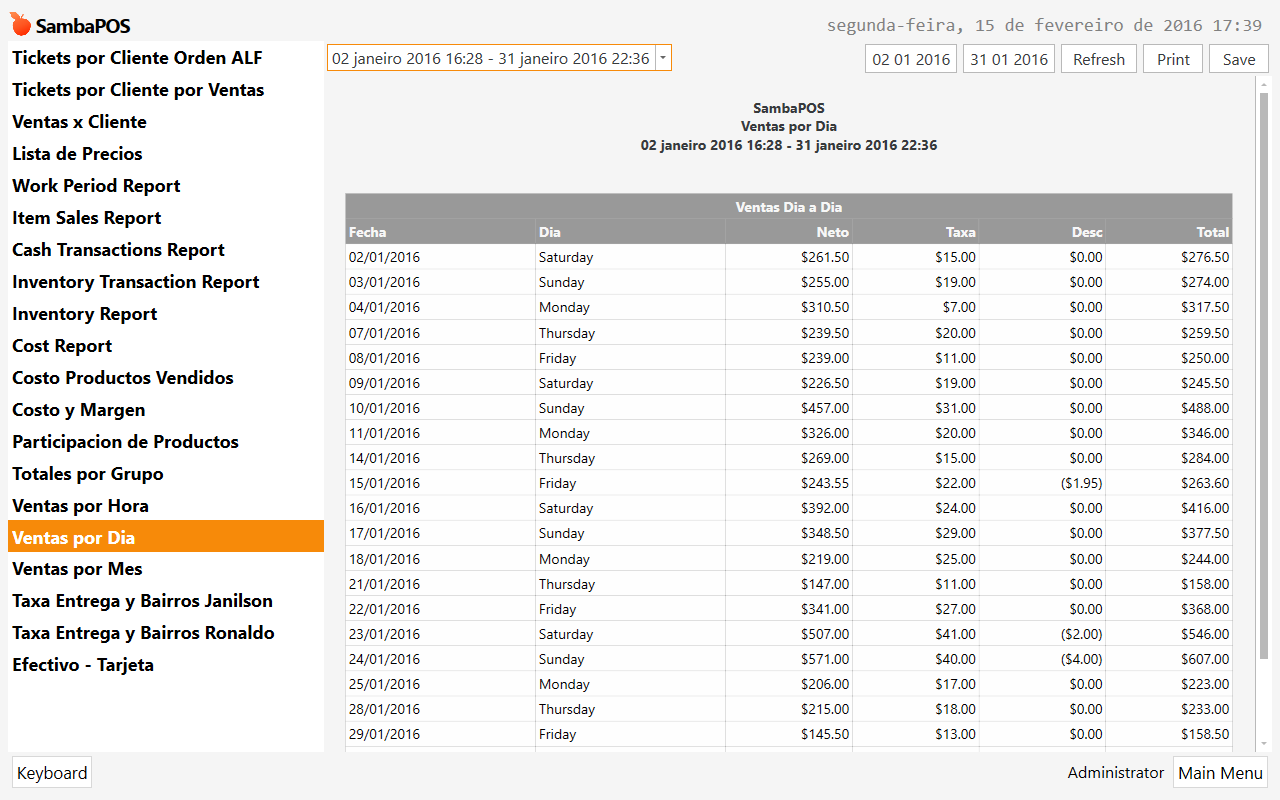Image resolution: width=1280 pixels, height=800 pixels.
Task: Open the date range dropdown arrow
Action: tap(663, 59)
